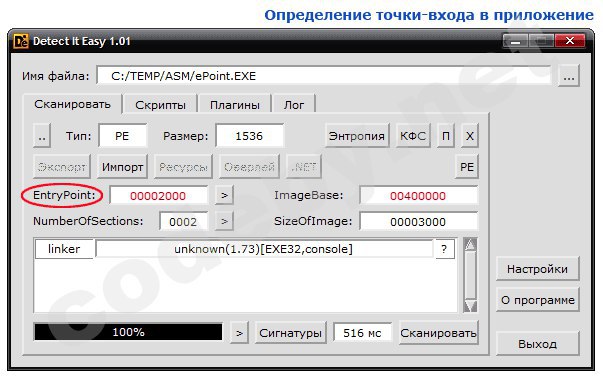The height and width of the screenshot is (379, 603).
Task: Open the Скрипты tab
Action: click(160, 105)
